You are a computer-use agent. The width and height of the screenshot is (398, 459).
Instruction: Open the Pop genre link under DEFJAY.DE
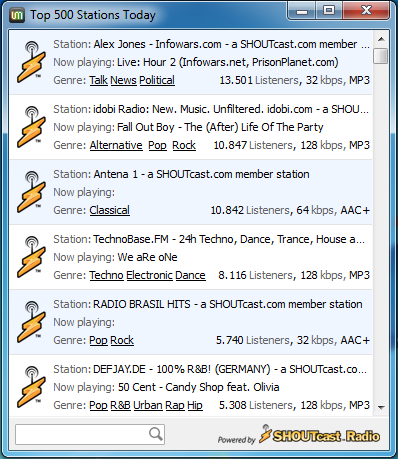point(98,405)
